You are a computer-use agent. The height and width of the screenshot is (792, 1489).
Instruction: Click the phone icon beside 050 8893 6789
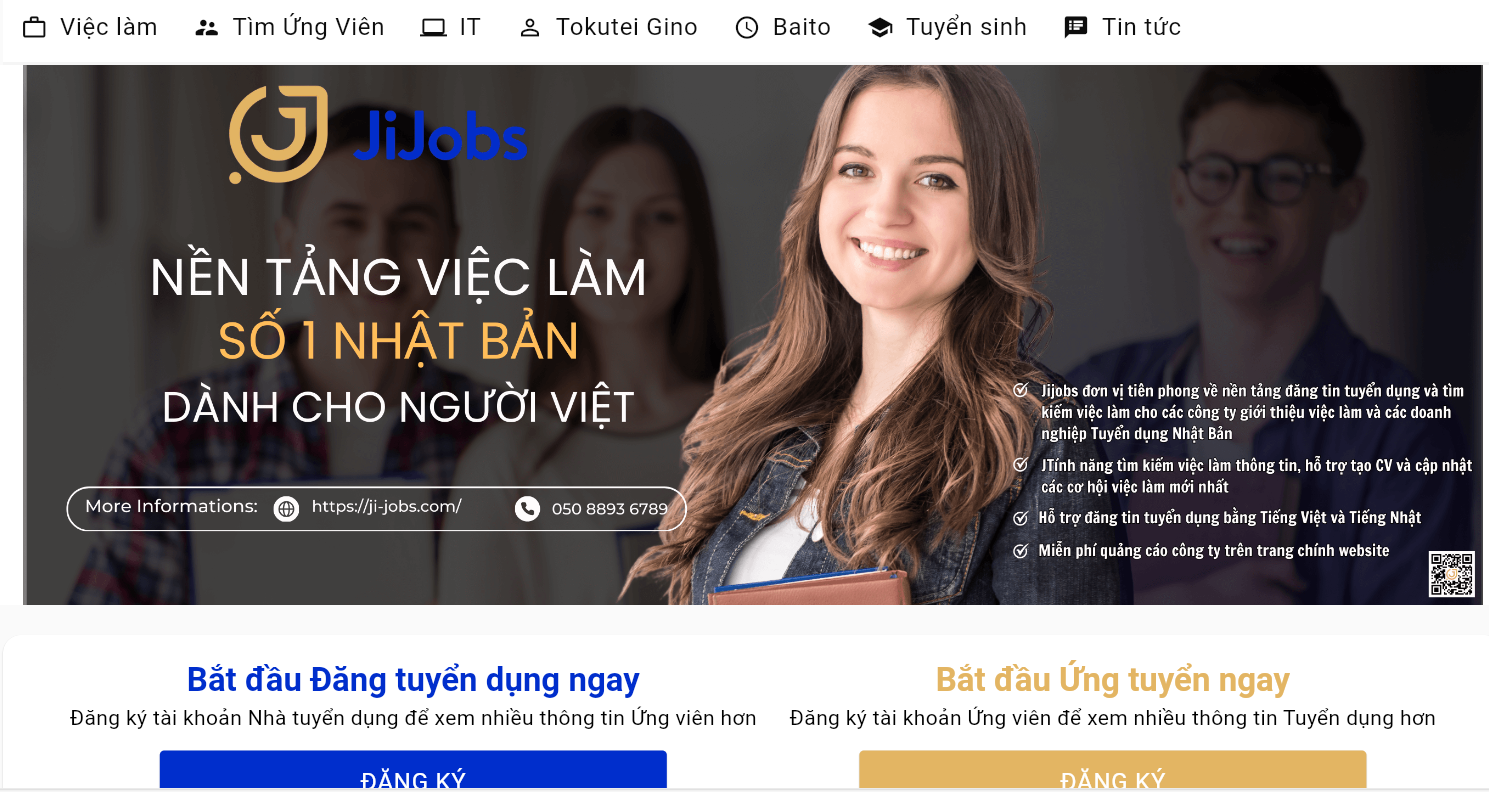point(527,509)
